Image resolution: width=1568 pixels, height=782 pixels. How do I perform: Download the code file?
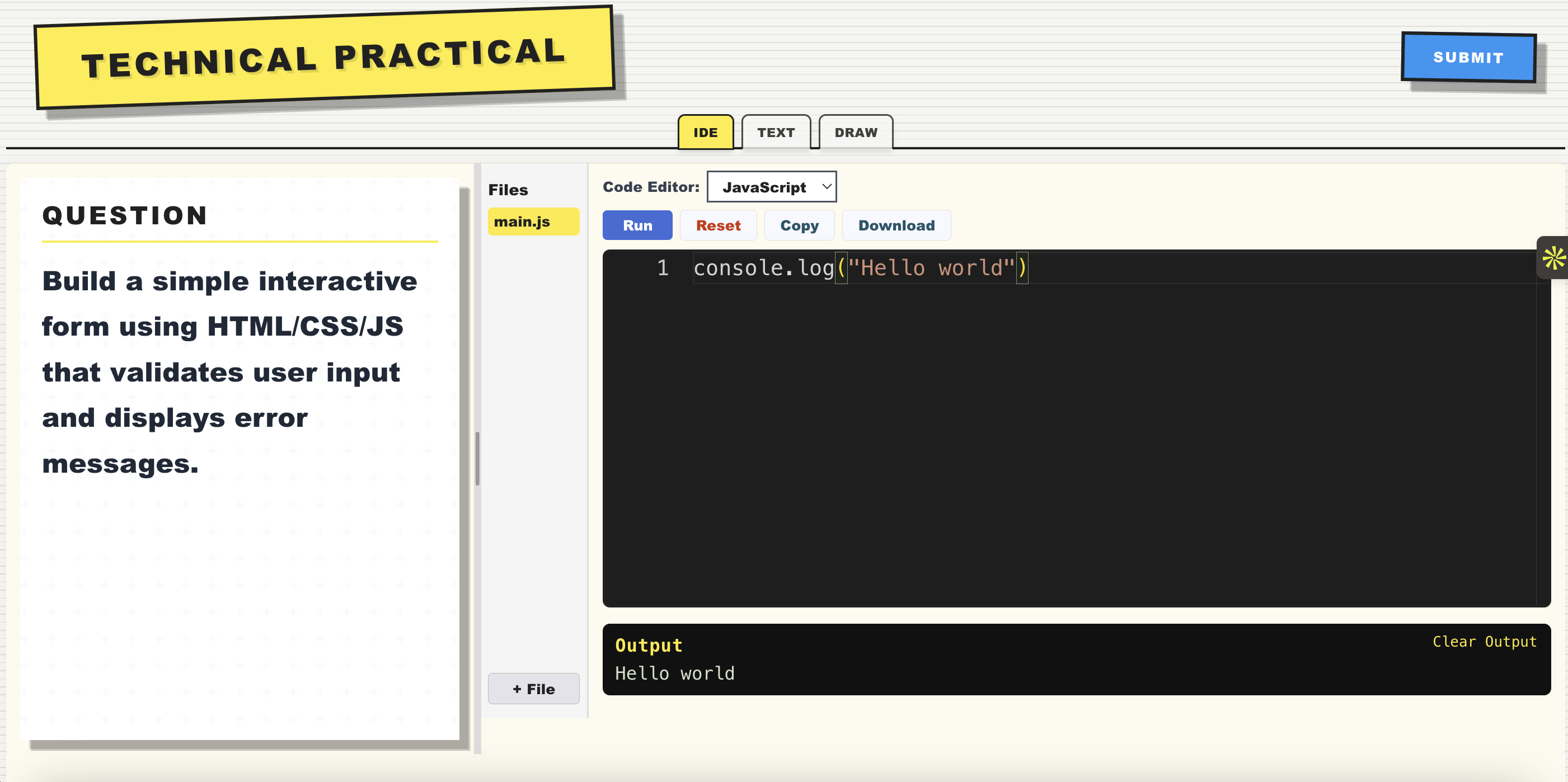click(896, 225)
